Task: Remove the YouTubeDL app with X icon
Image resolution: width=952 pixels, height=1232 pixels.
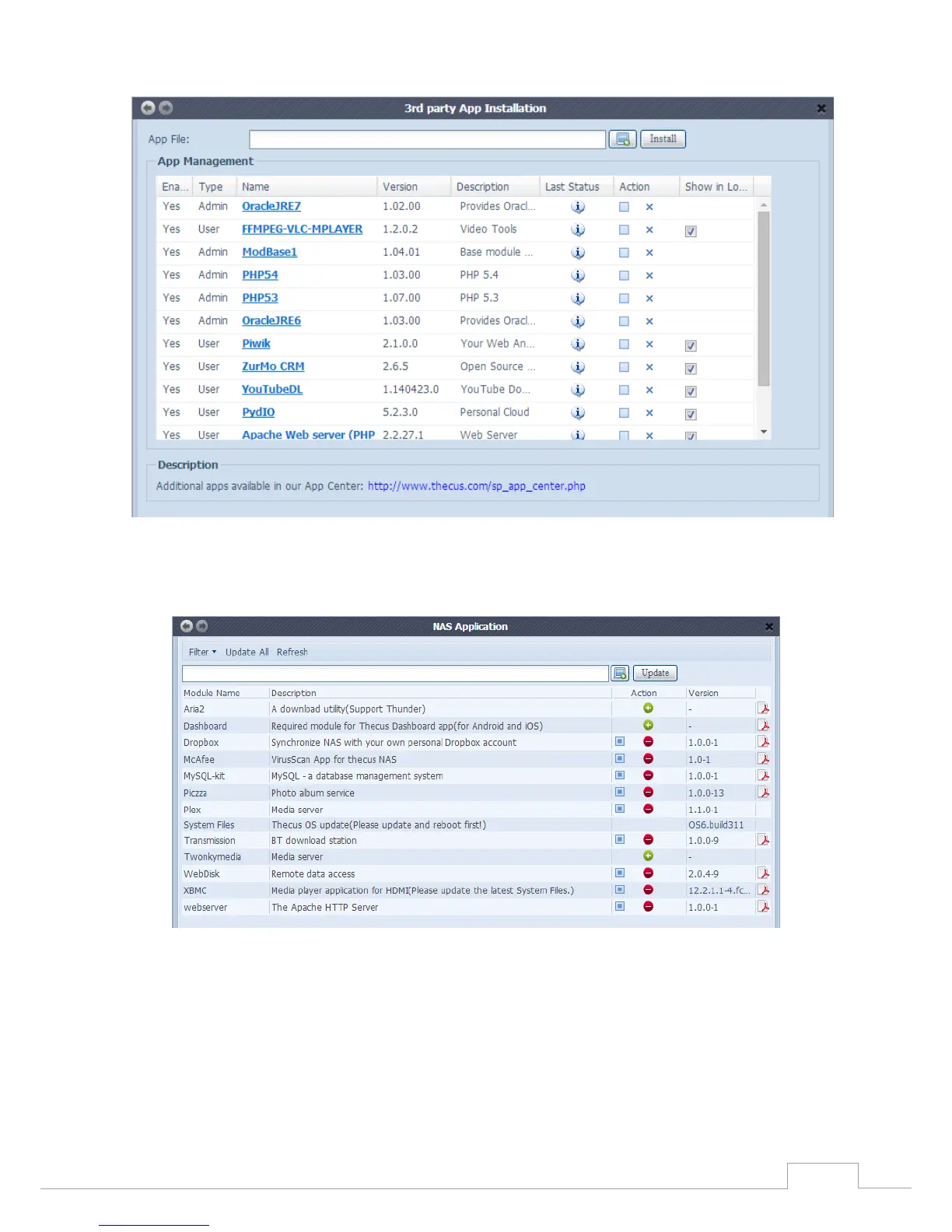Action: coord(649,390)
